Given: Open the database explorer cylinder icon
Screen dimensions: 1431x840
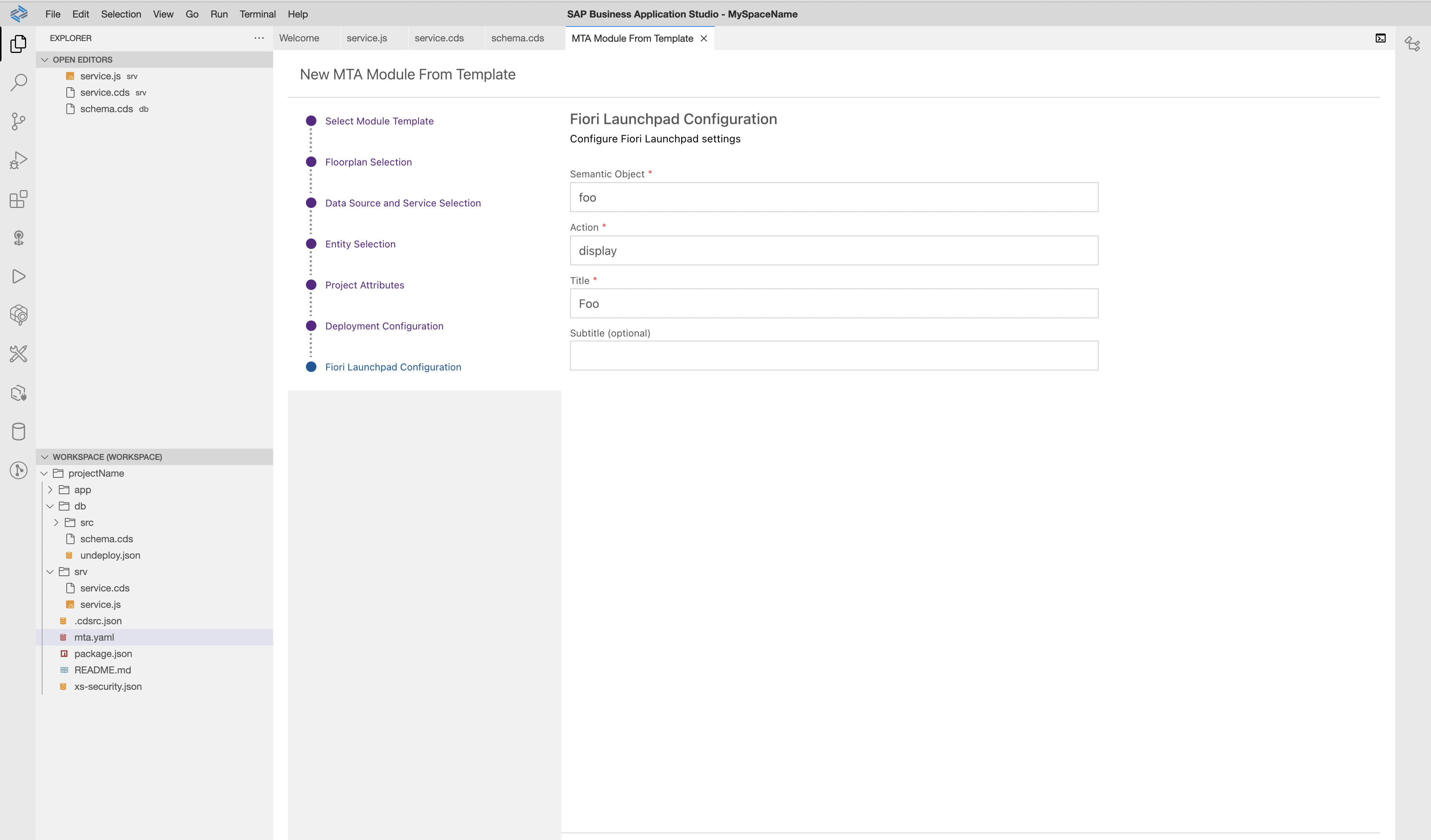Looking at the screenshot, I should [18, 432].
